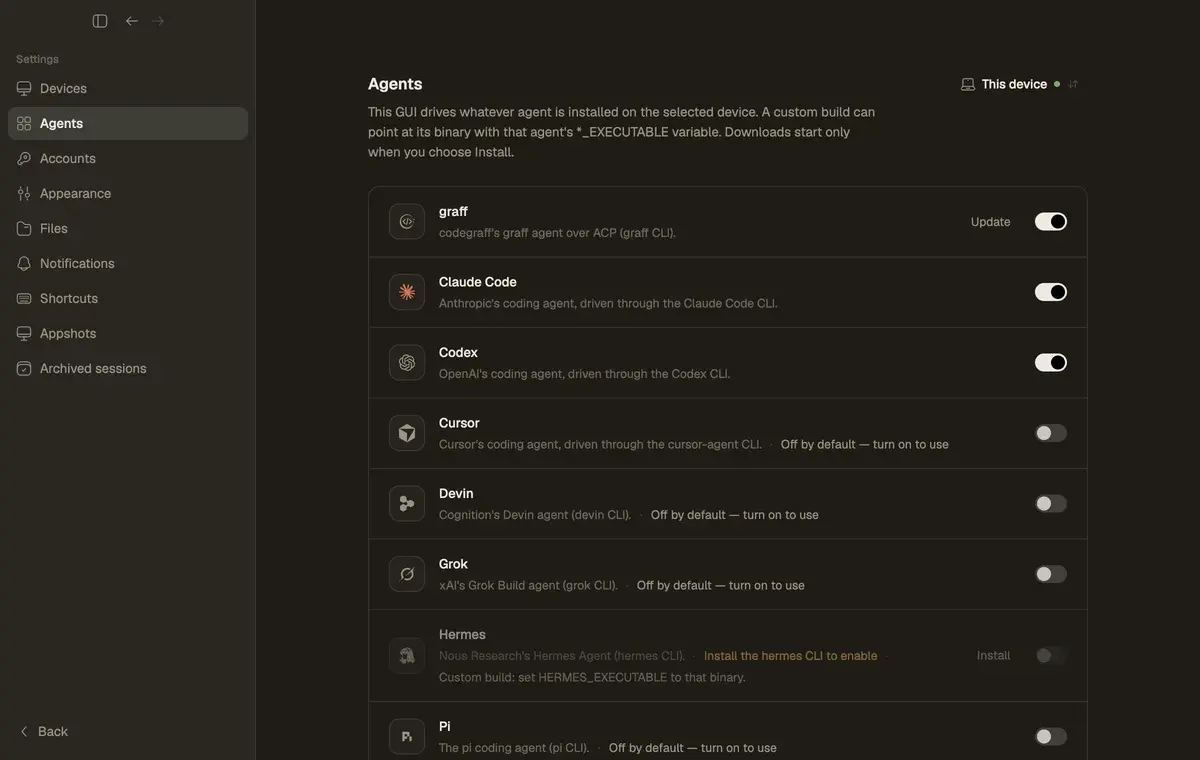1200x760 pixels.
Task: Open Appshots settings
Action: [128, 333]
